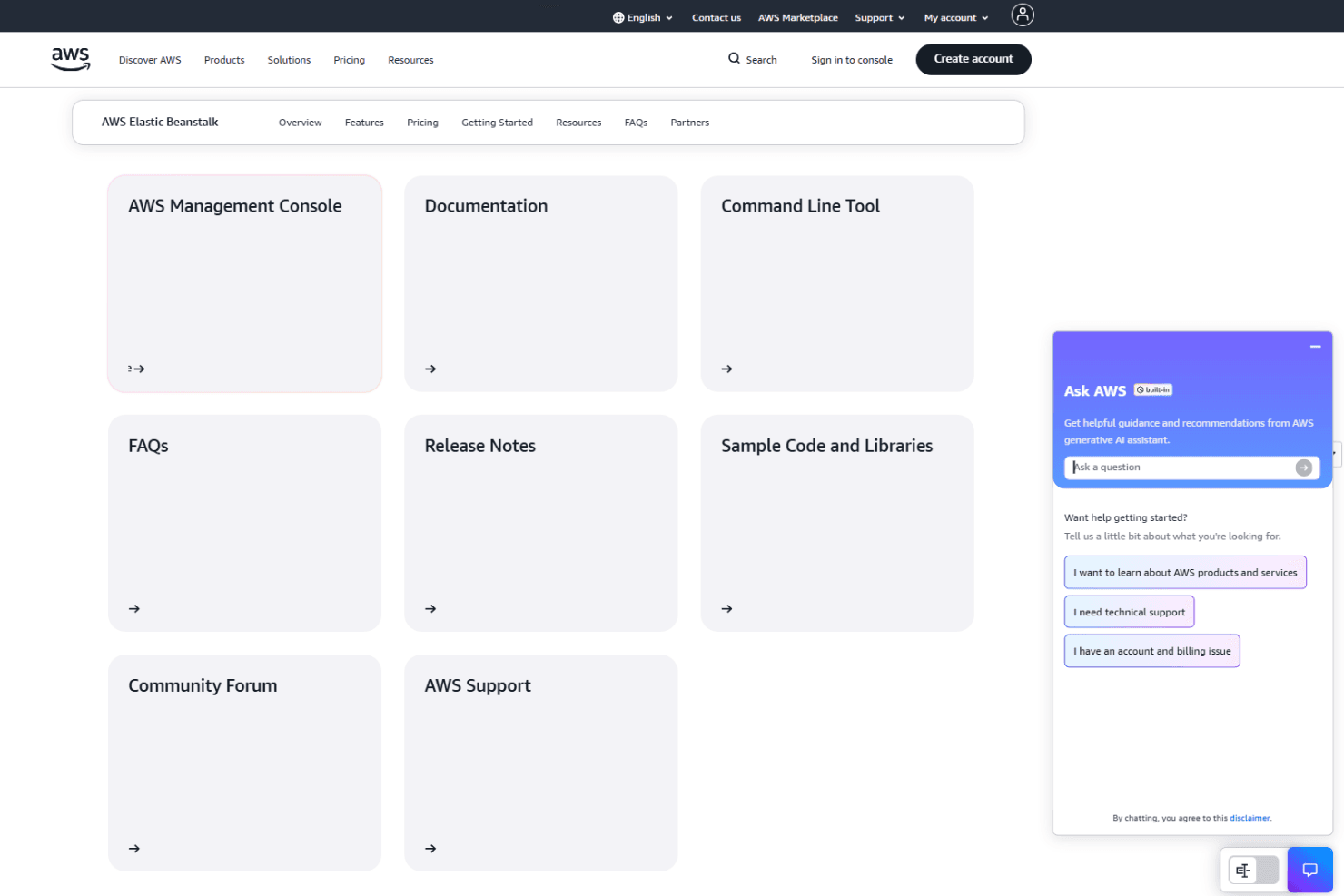Viewport: 1344px width, 896px height.
Task: Switch to the Overview tab
Action: pyautogui.click(x=300, y=123)
